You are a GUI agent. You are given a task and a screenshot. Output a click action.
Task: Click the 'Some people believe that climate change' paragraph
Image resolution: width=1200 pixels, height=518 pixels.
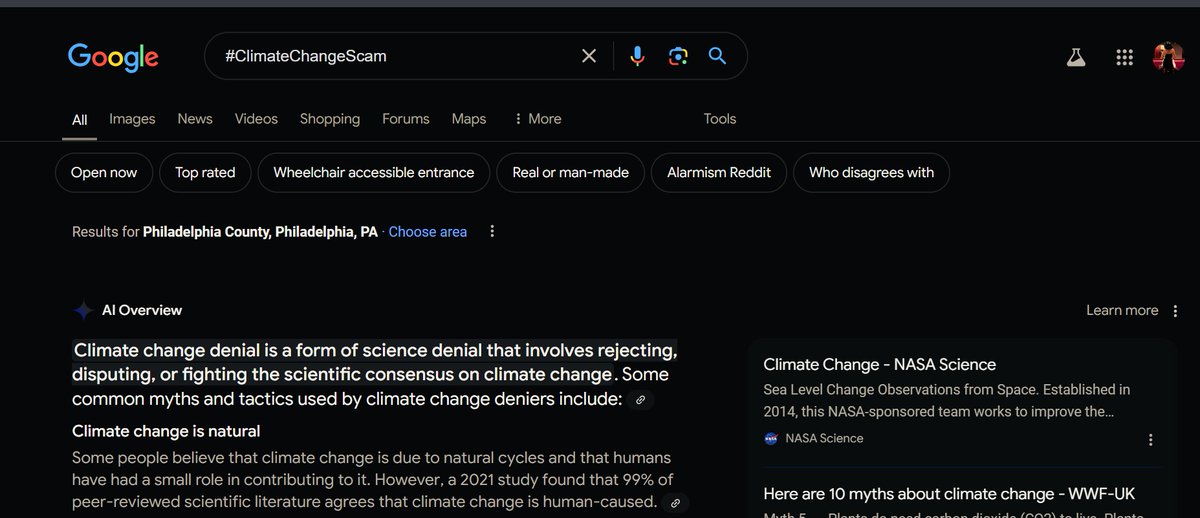coord(372,480)
